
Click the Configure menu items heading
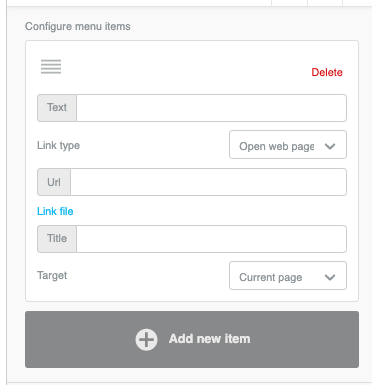click(x=78, y=26)
